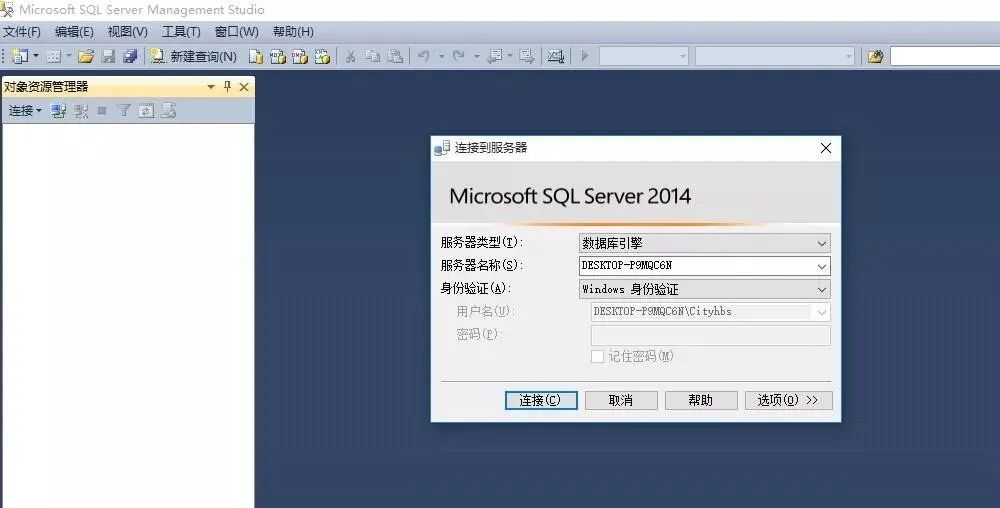The width and height of the screenshot is (1000, 508).
Task: Click the Undo arrow icon
Action: tap(424, 56)
